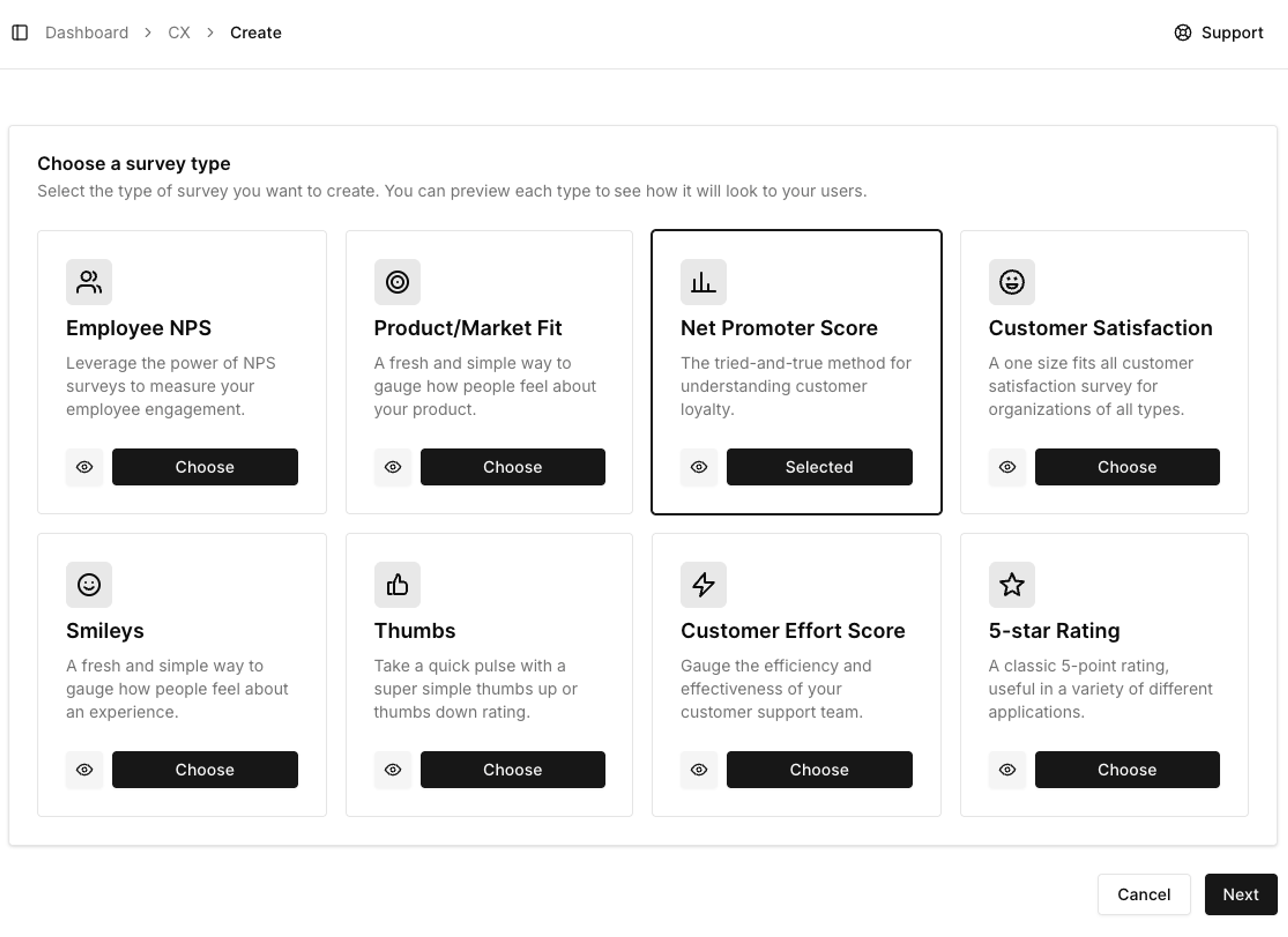Choose the Product/Market Fit survey
This screenshot has width=1288, height=937.
pos(512,467)
